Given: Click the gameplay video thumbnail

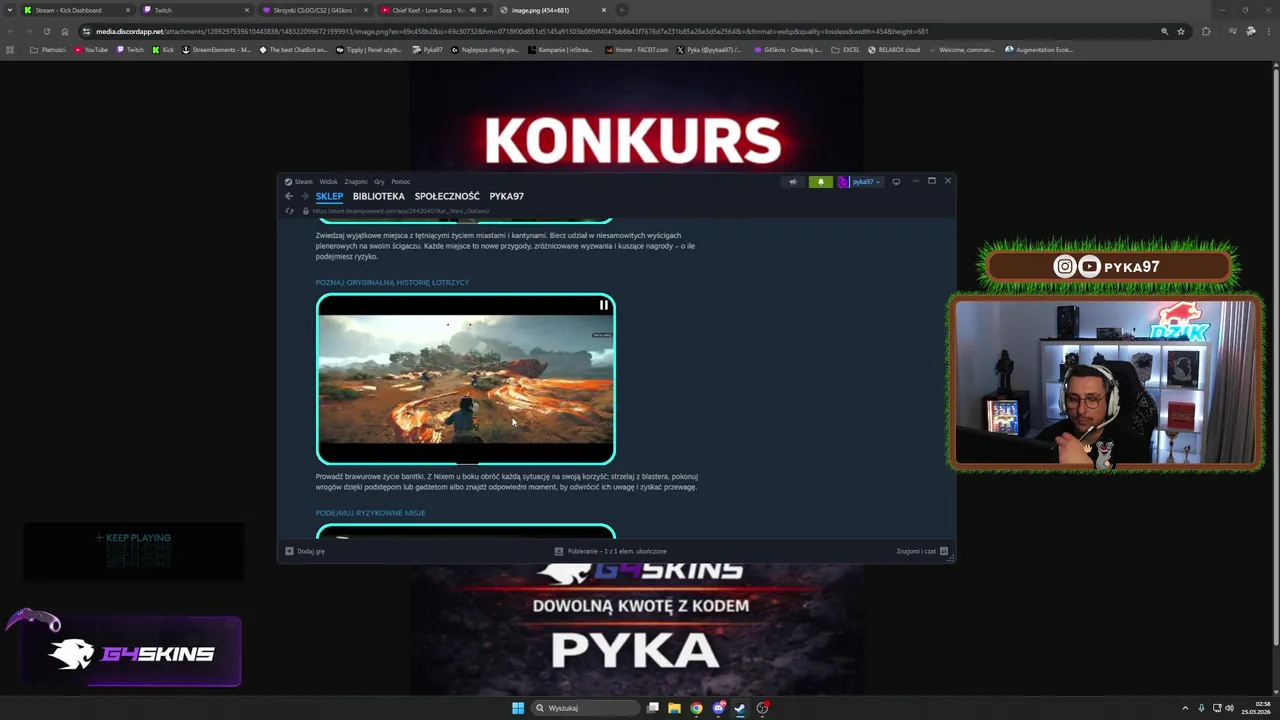Looking at the screenshot, I should point(466,379).
